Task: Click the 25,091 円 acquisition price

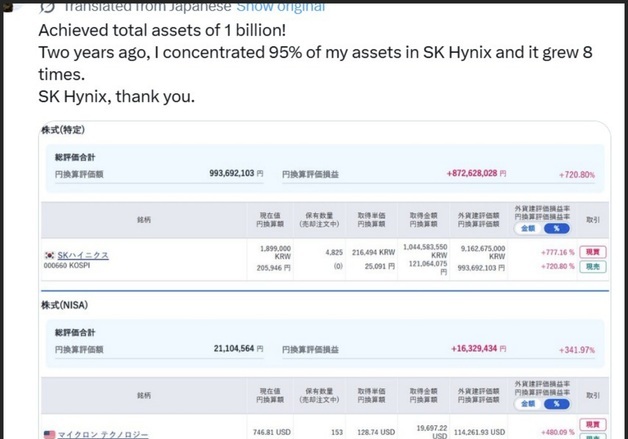Action: [x=380, y=266]
